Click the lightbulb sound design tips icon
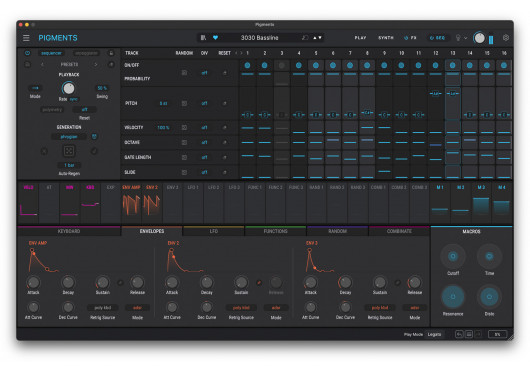 458,38
